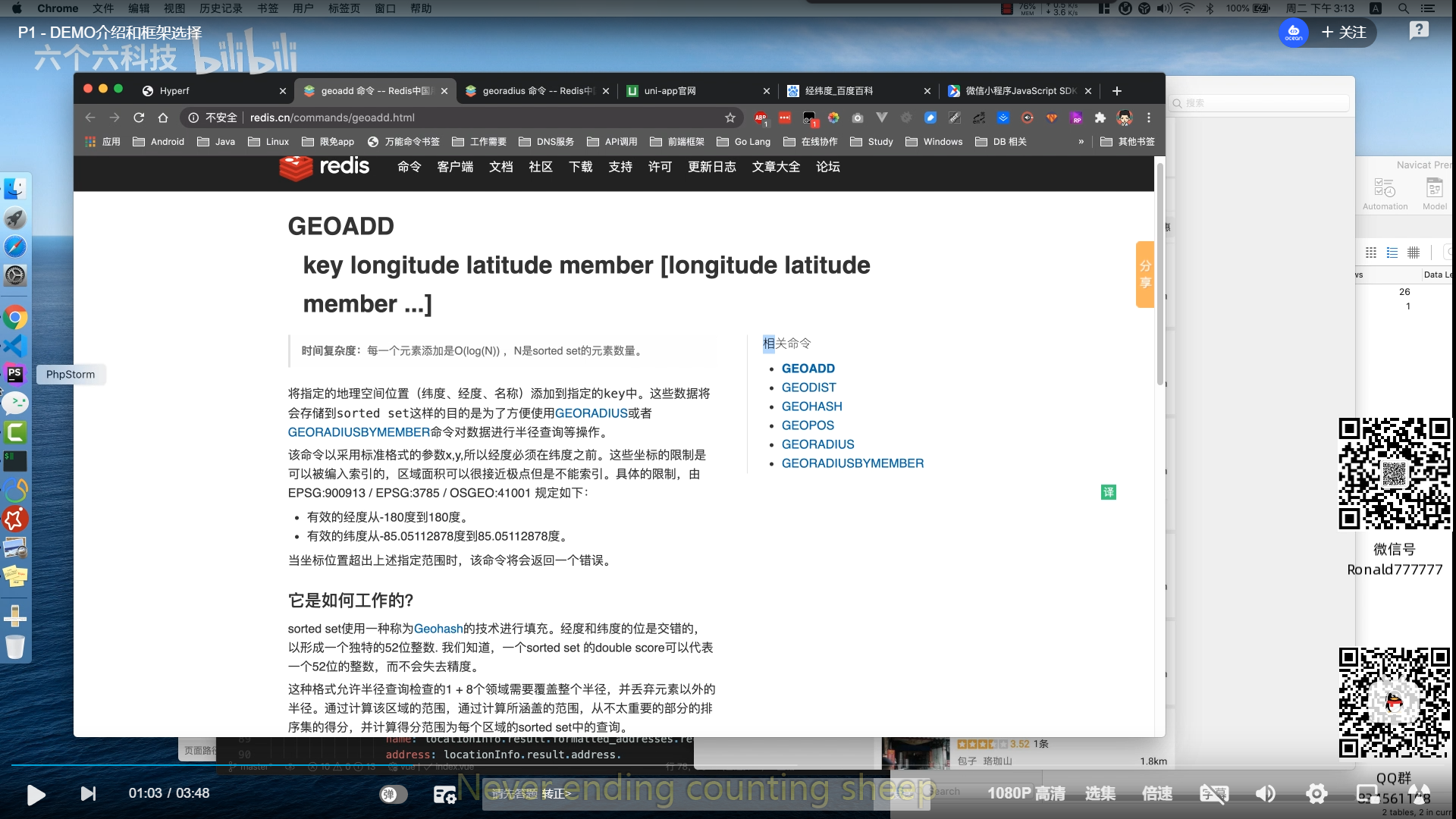Click the bookmark/favorites star icon

click(729, 117)
